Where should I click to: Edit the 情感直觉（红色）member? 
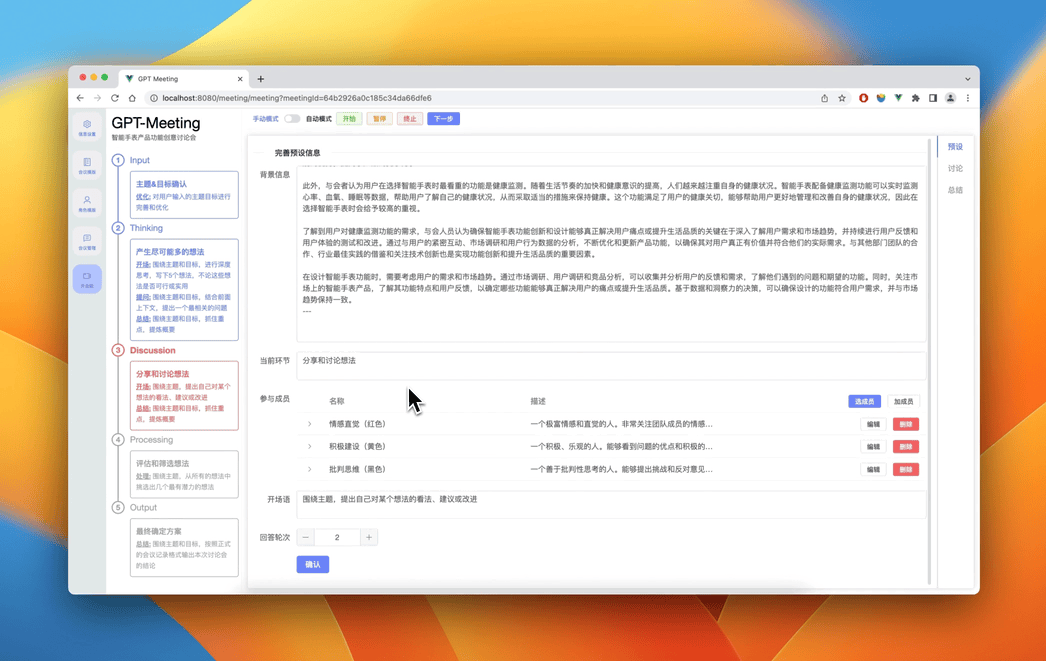pos(873,424)
